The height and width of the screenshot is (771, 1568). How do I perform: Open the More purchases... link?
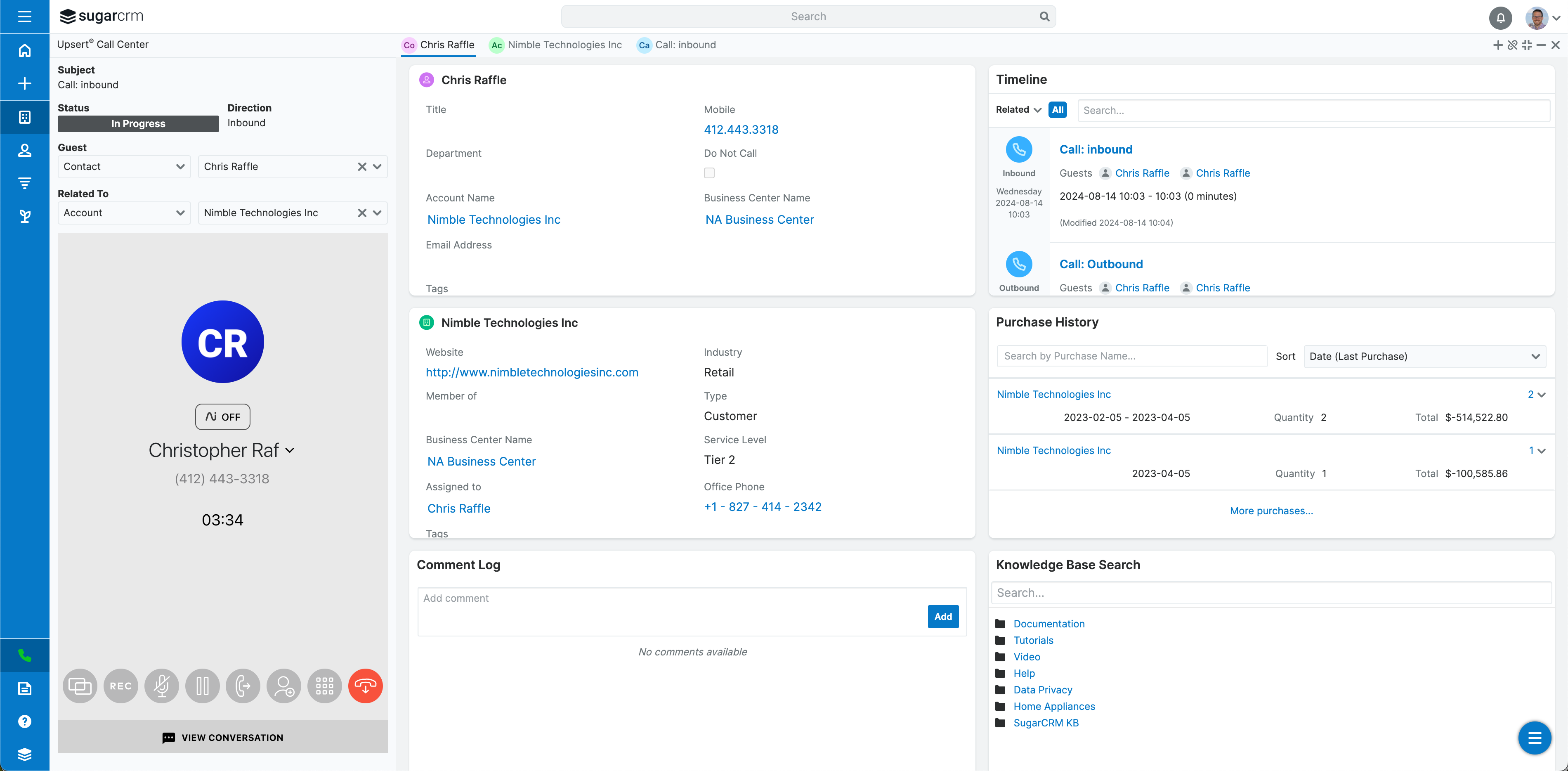click(1271, 511)
